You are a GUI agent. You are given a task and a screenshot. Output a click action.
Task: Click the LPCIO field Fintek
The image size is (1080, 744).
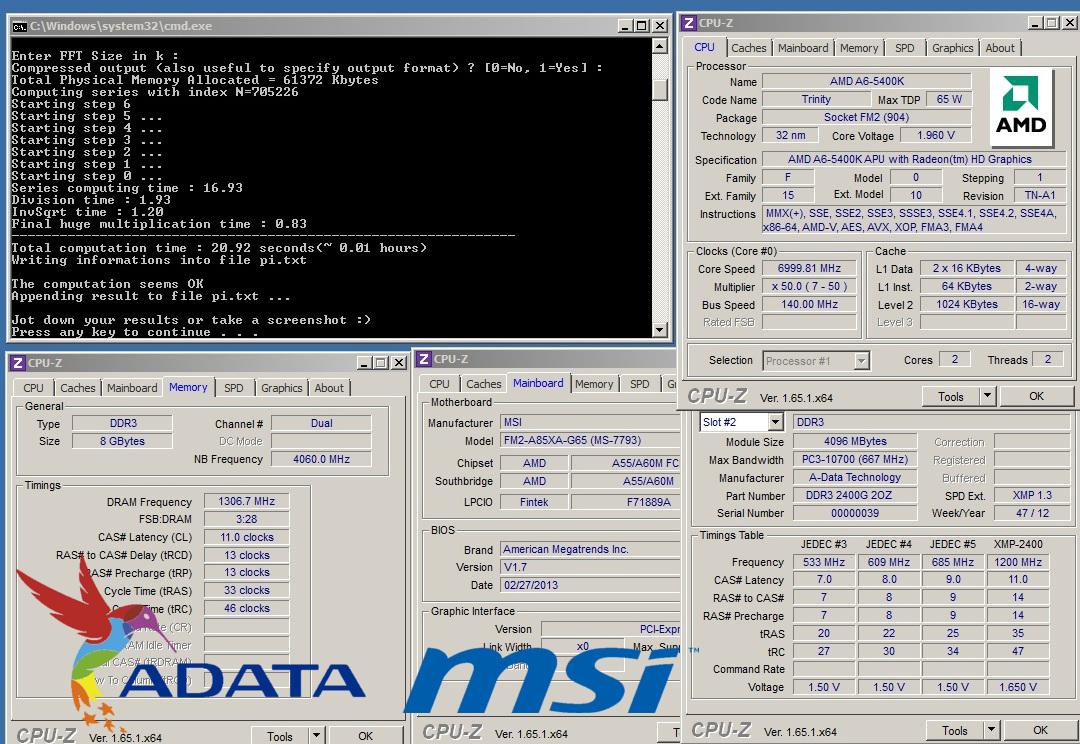coord(534,502)
